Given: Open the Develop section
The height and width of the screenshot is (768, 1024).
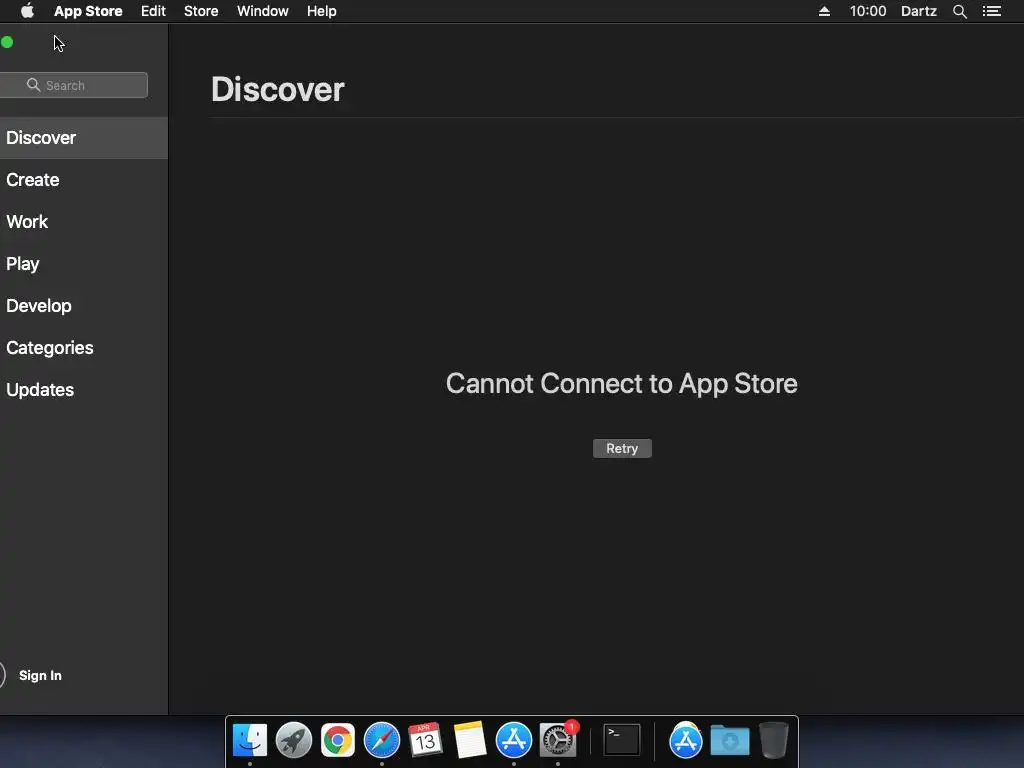Looking at the screenshot, I should (x=84, y=306).
